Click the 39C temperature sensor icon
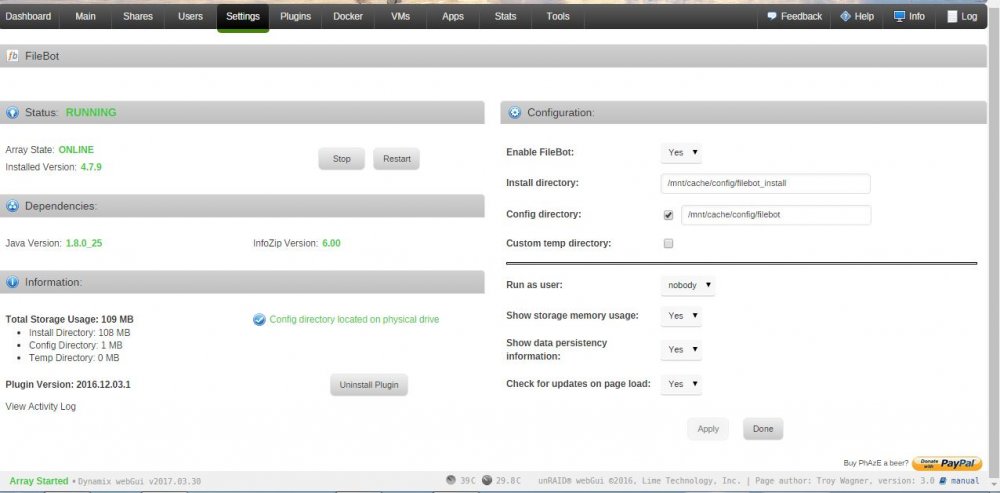The height and width of the screenshot is (493, 1000). coord(451,480)
